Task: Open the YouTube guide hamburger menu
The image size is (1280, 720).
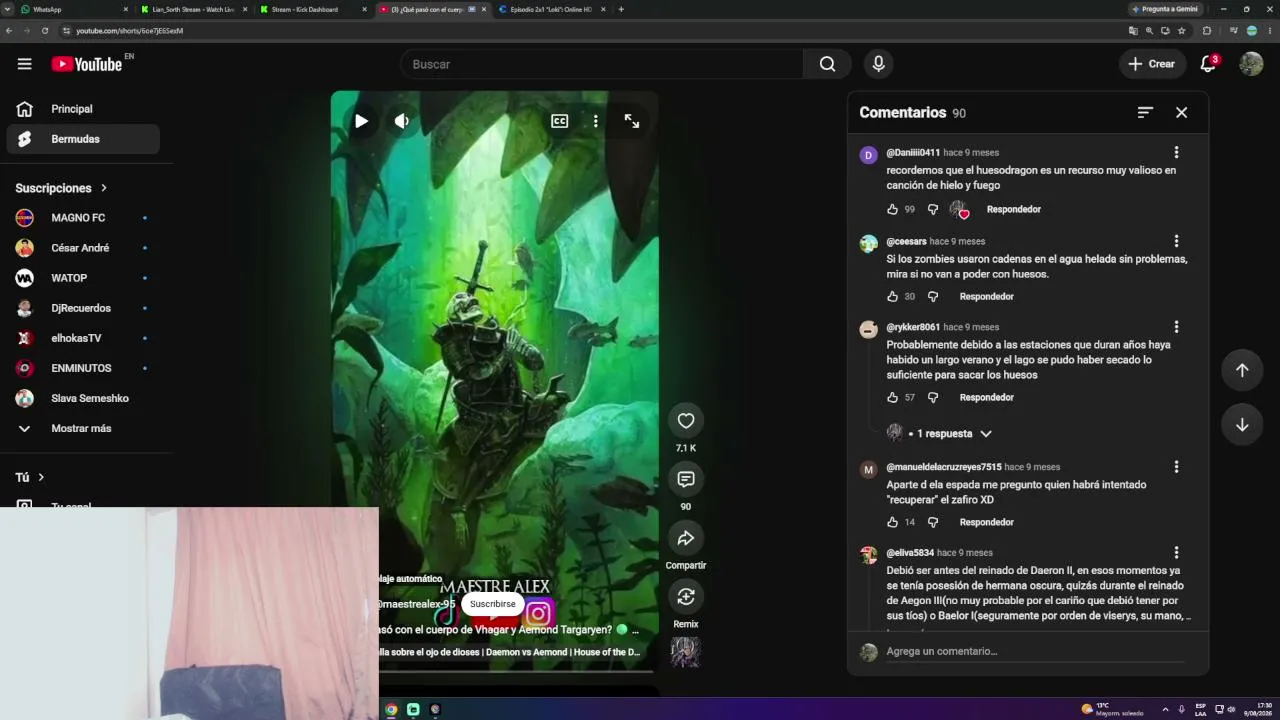Action: [x=24, y=64]
